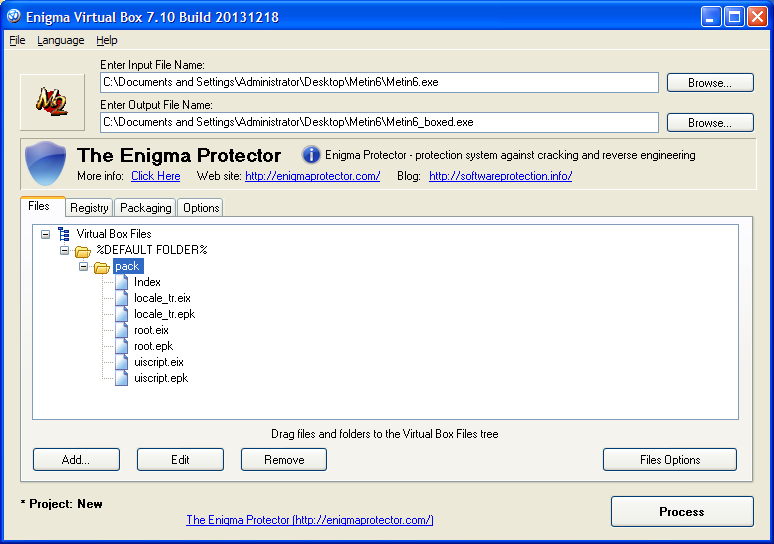Click the Process button
Viewport: 774px width, 544px height.
point(682,511)
